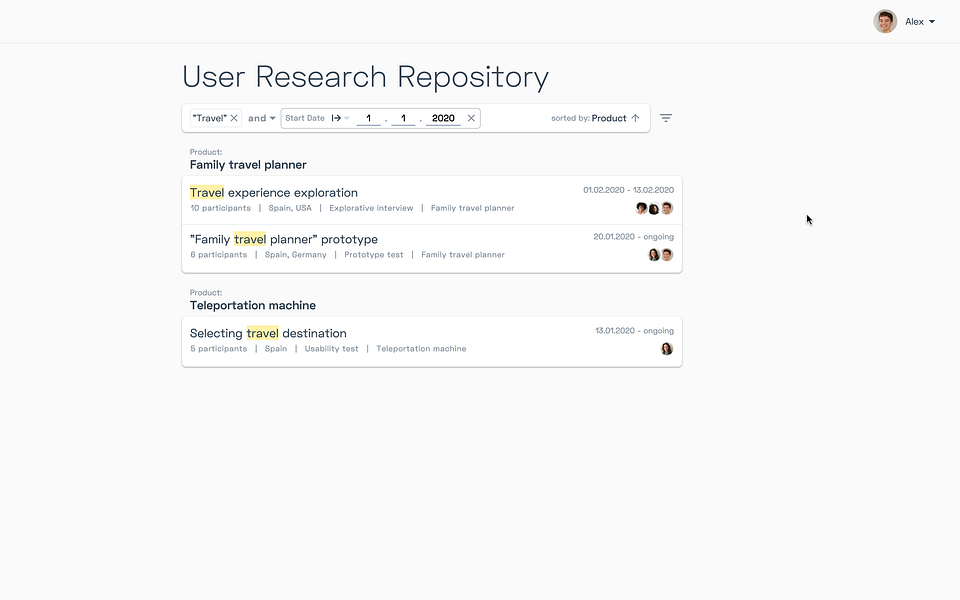
Task: Click "Spain, USA" location text
Action: click(x=290, y=208)
